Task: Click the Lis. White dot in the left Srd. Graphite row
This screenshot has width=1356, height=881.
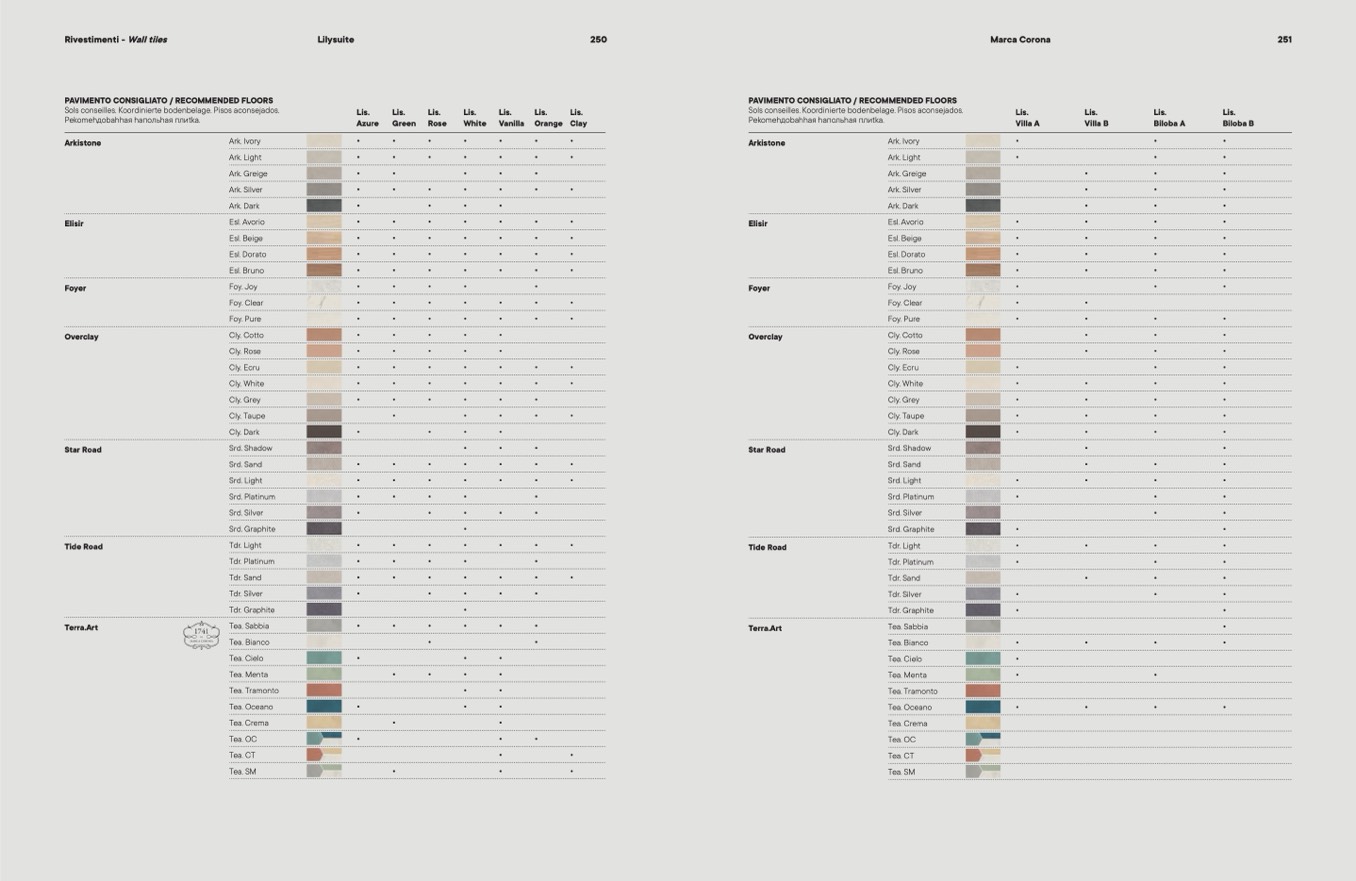Action: [x=465, y=529]
